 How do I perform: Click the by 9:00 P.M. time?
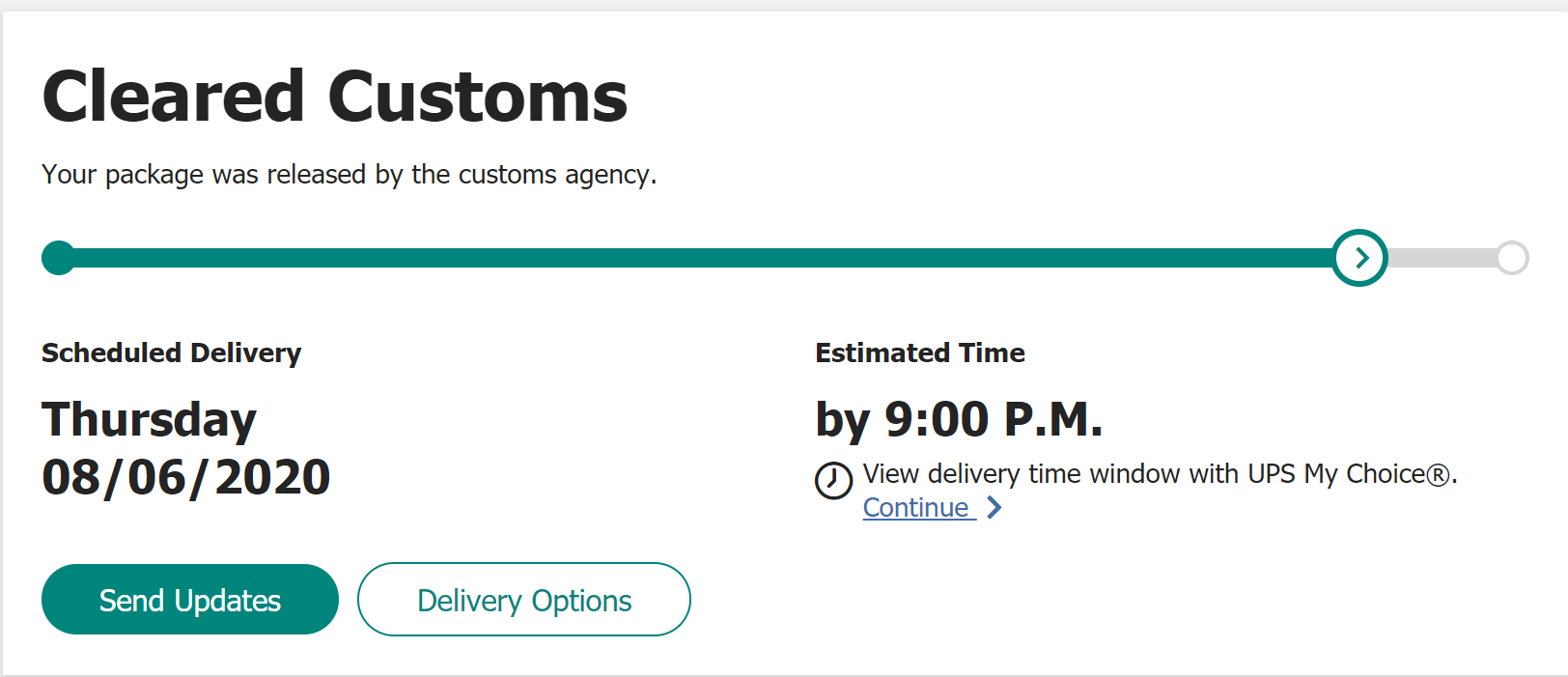(x=959, y=420)
